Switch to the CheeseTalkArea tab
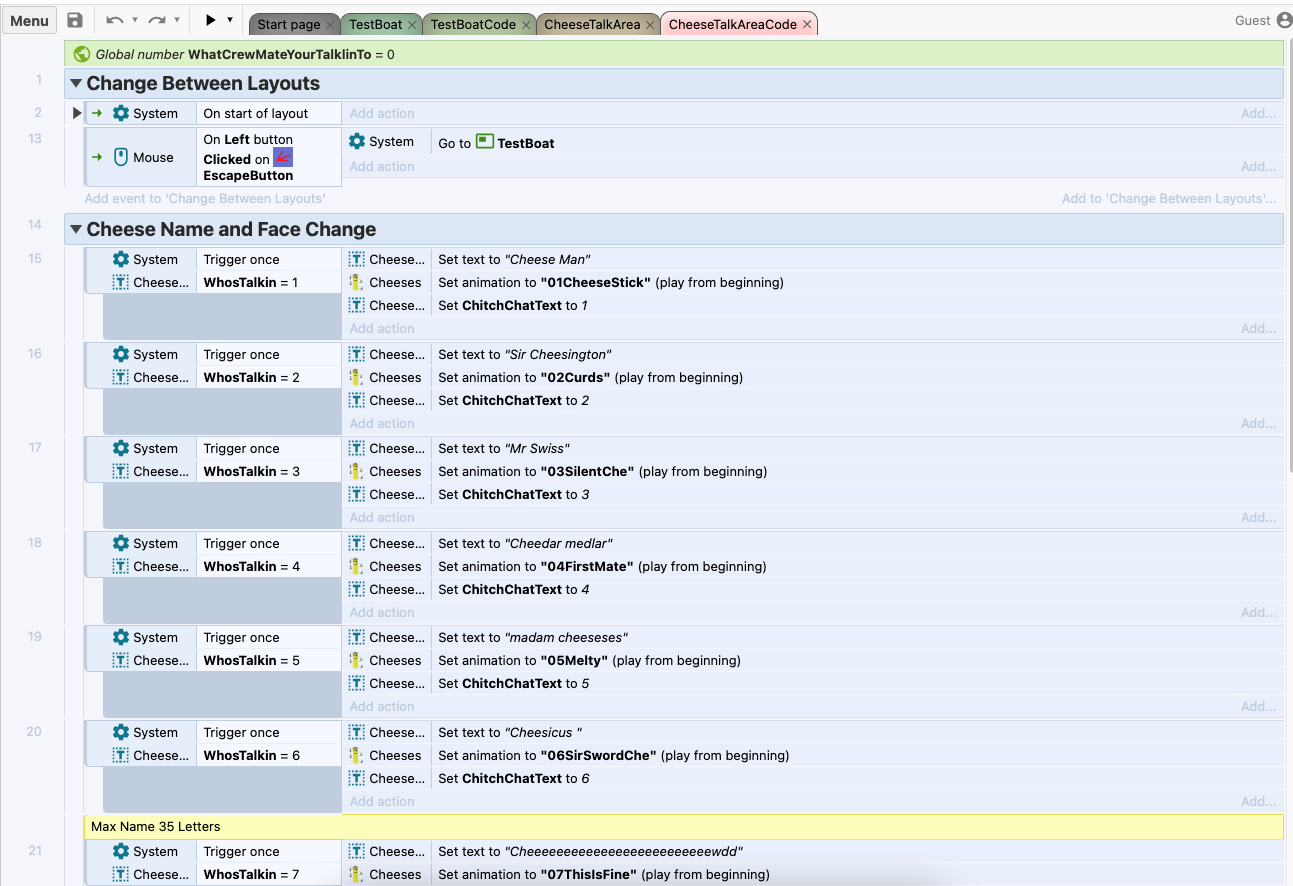The width and height of the screenshot is (1293, 886). [592, 24]
